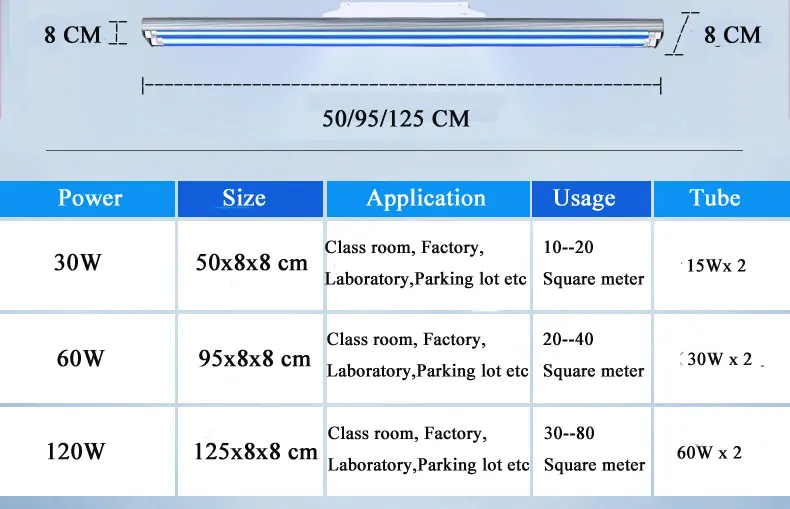Click the 8 CM height label at left

coord(72,35)
